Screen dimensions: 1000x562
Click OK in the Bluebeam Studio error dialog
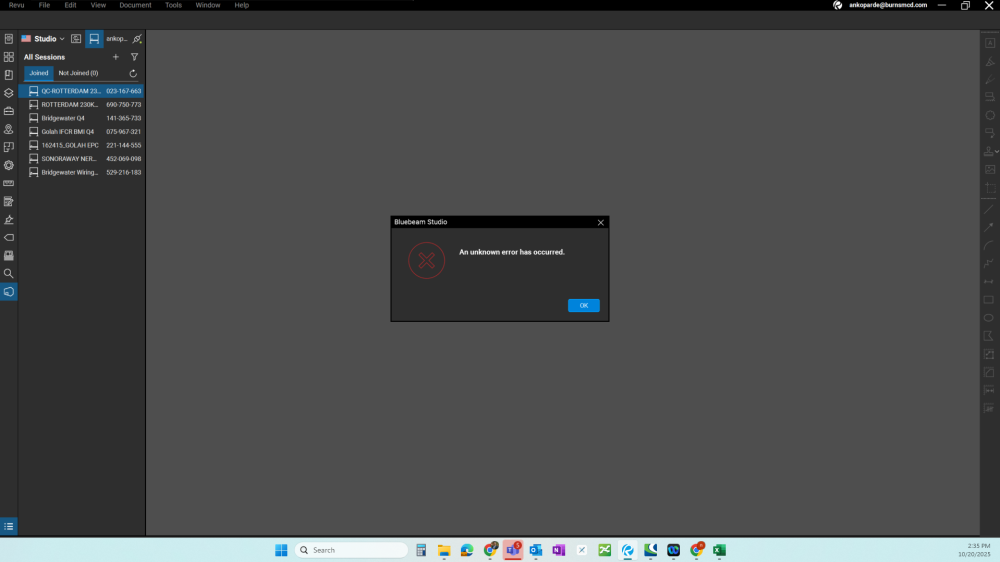pyautogui.click(x=584, y=306)
